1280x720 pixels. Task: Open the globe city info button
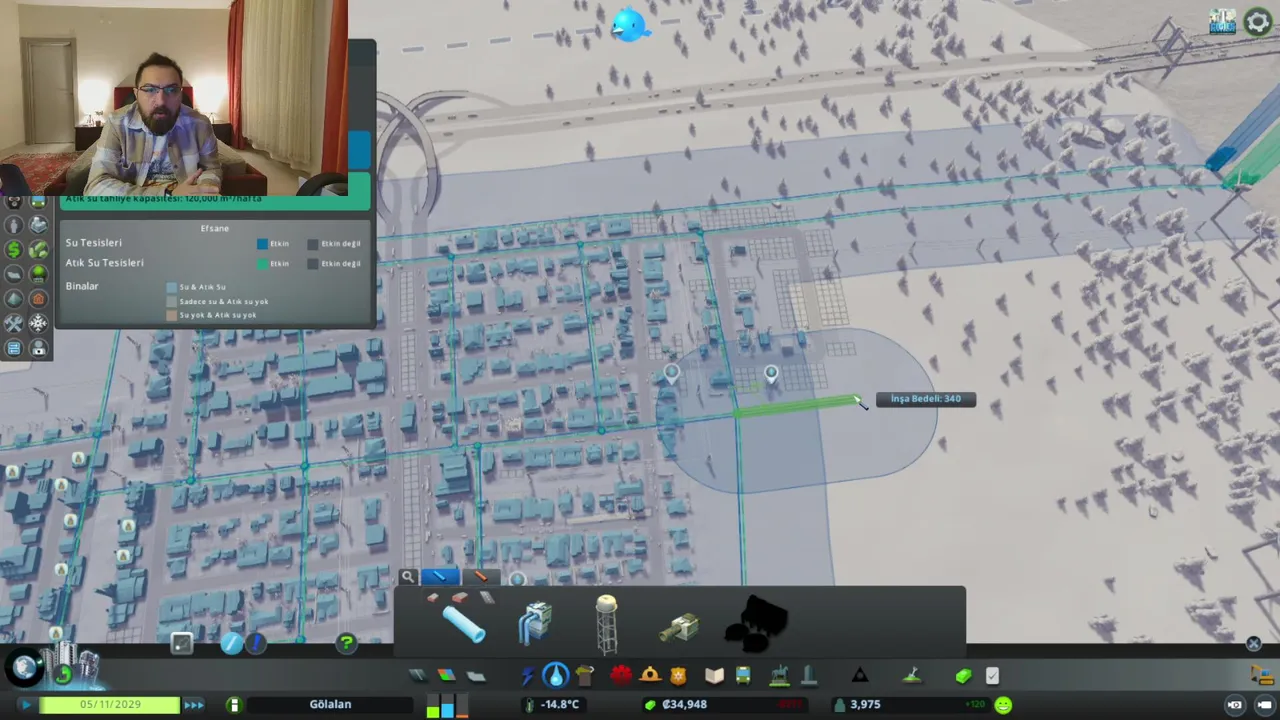point(22,665)
